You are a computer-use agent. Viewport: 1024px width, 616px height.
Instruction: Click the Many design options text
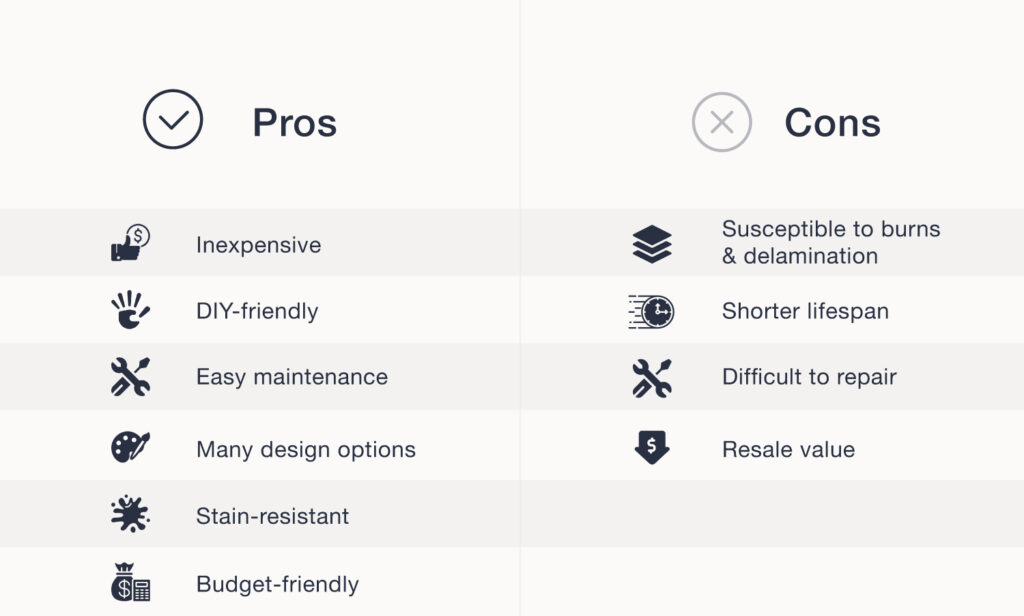tap(306, 449)
